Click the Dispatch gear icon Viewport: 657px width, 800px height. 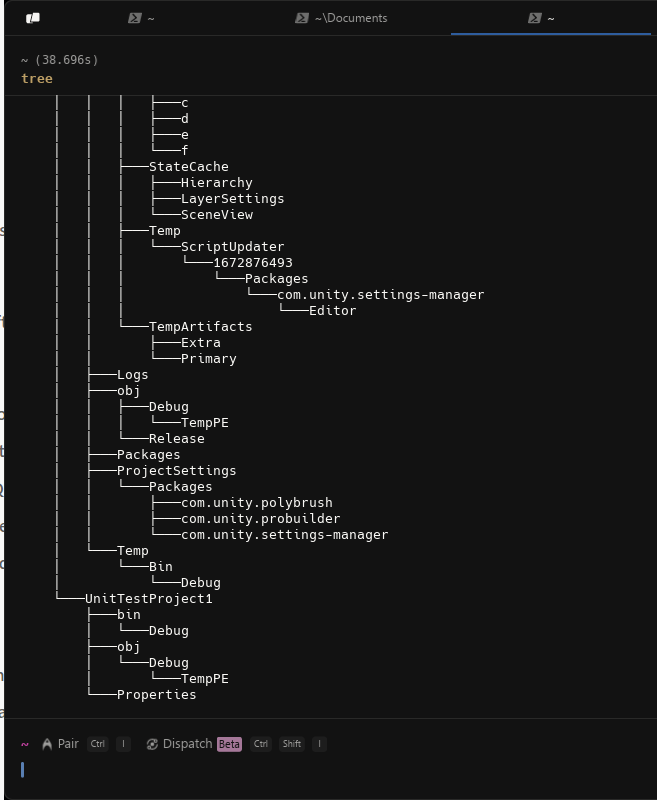pyautogui.click(x=153, y=743)
